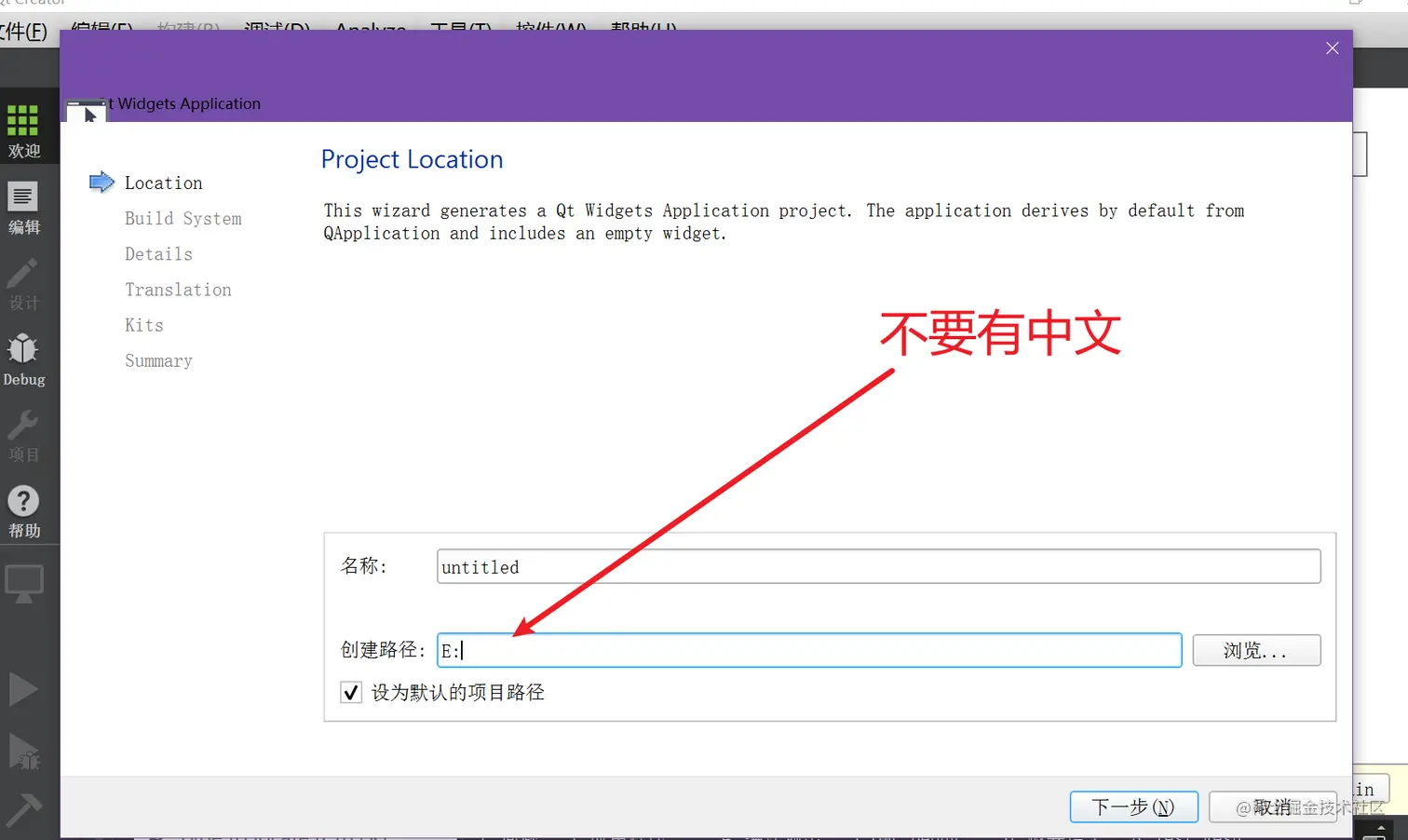Click the 名称: label
Viewport: 1408px width, 840px height.
[363, 566]
